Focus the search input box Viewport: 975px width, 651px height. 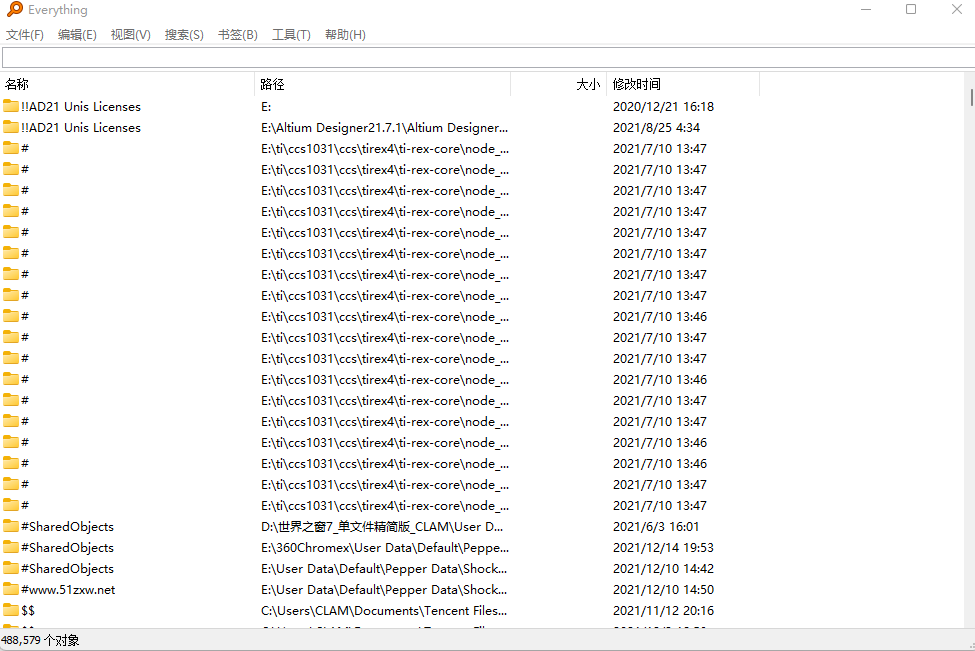click(489, 58)
